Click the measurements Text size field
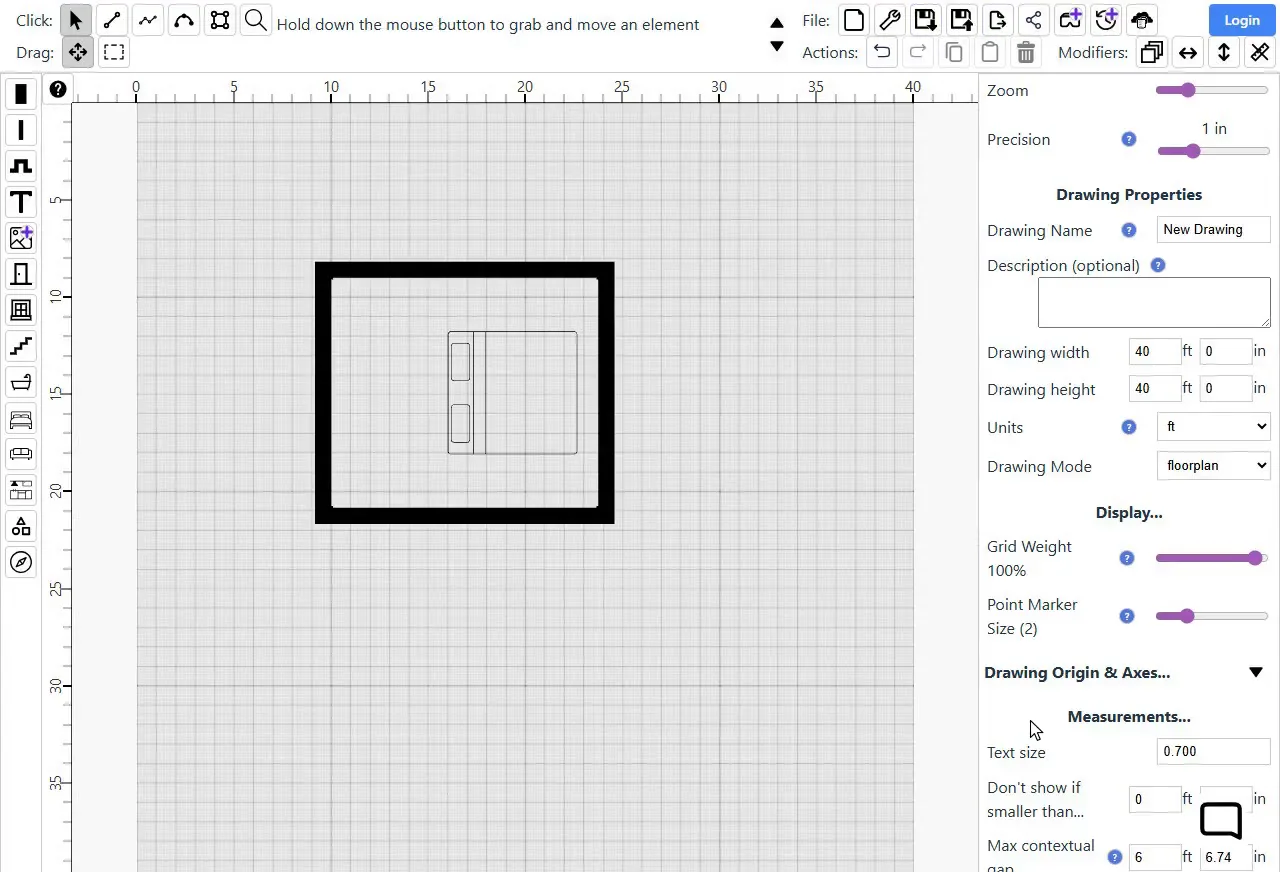The image size is (1280, 872). 1213,751
